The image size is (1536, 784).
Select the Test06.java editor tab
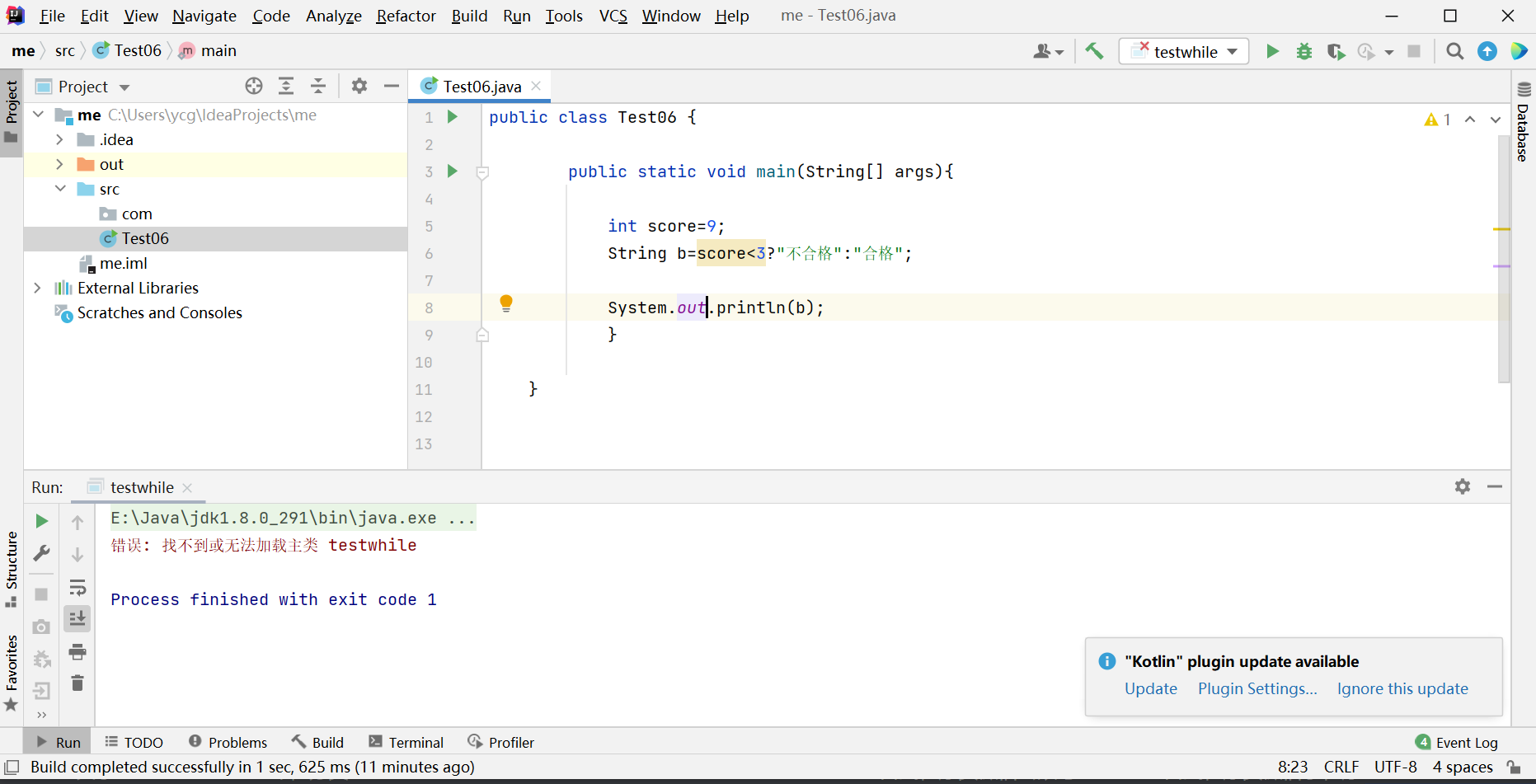coord(481,87)
